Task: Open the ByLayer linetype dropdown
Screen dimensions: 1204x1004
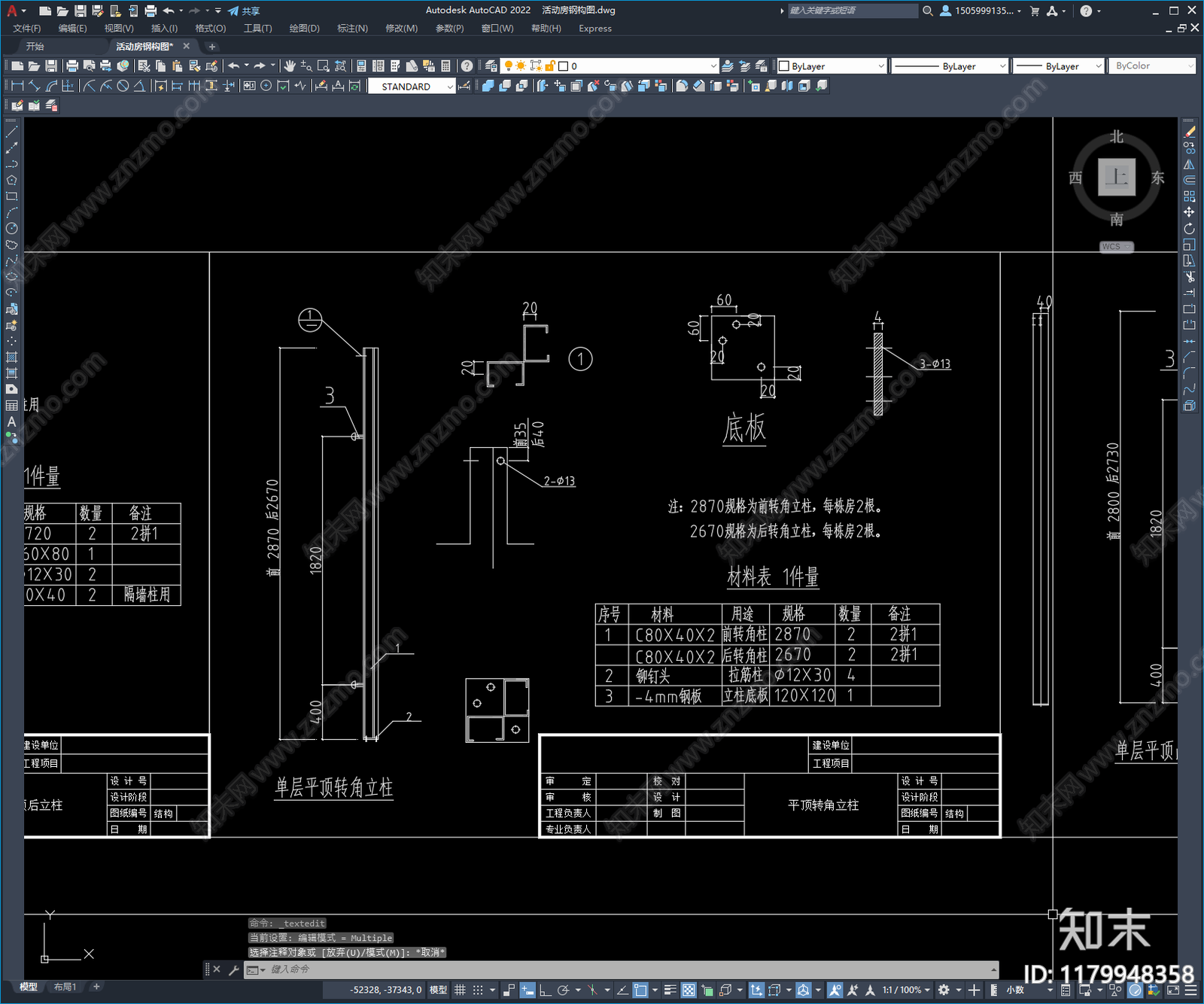Action: [950, 66]
